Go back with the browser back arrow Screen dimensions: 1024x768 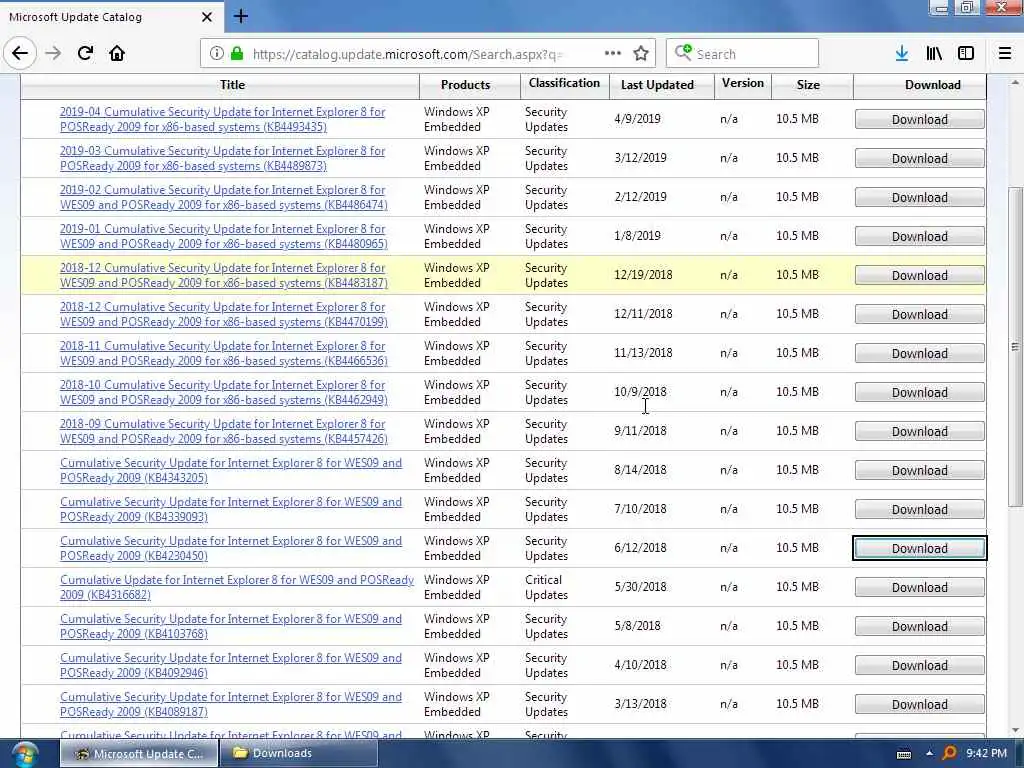[x=20, y=54]
